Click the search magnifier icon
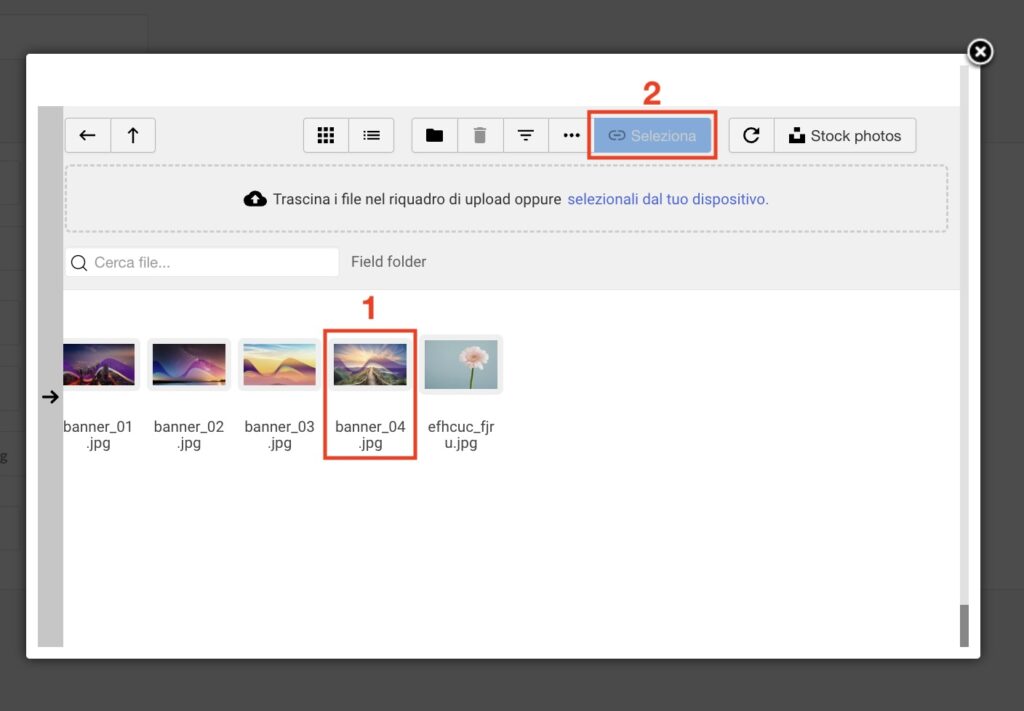Screen dimensions: 1024x711 pyautogui.click(x=79, y=262)
